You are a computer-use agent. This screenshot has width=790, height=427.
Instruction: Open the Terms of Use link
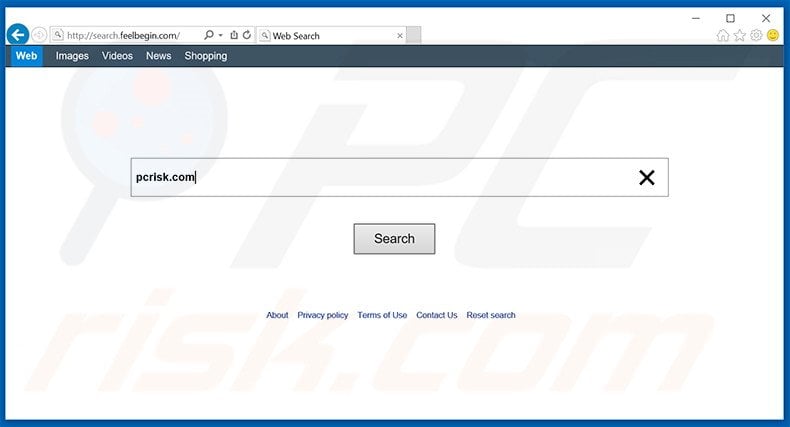pyautogui.click(x=382, y=315)
